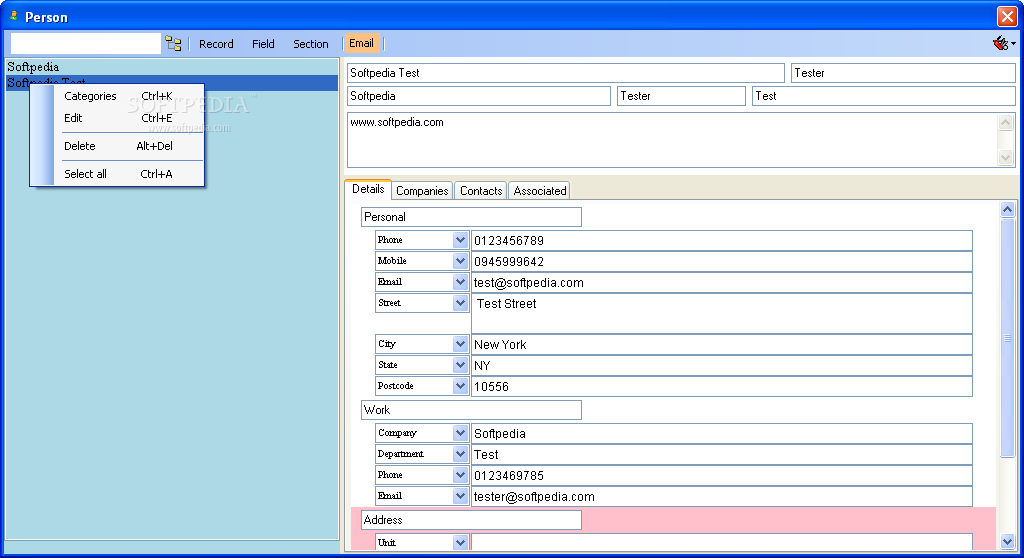This screenshot has height=558, width=1024.
Task: Click the www.softpedia.com notes box
Action: [x=673, y=140]
